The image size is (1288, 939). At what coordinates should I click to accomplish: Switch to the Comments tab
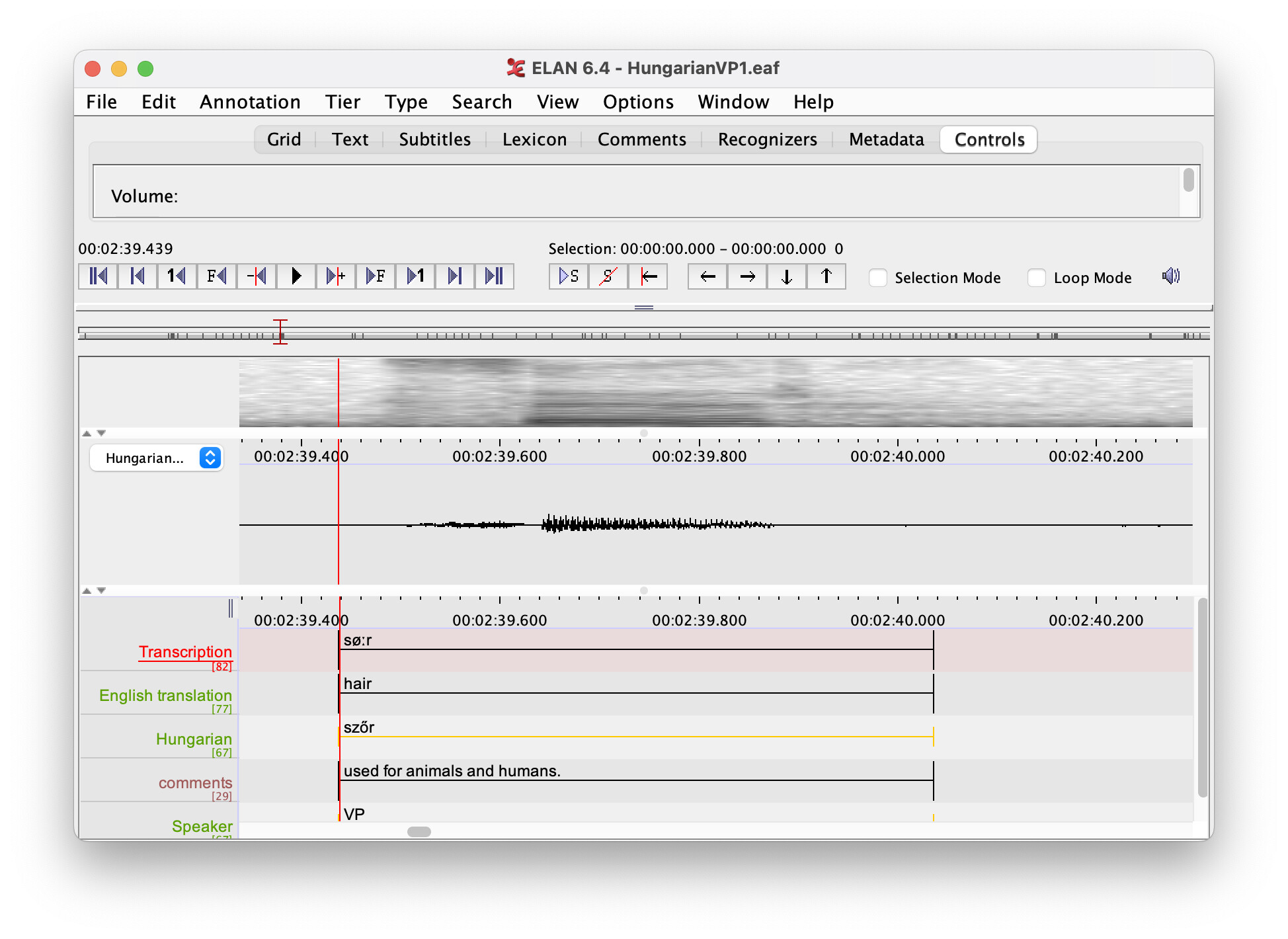point(641,140)
